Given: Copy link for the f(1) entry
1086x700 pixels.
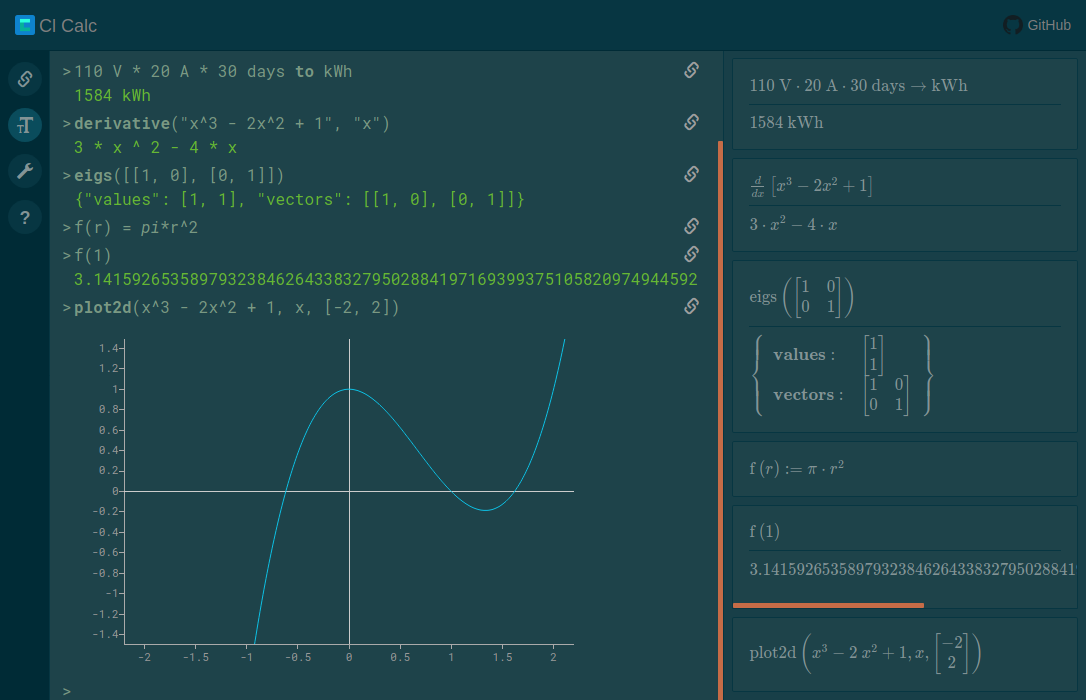Looking at the screenshot, I should point(691,254).
